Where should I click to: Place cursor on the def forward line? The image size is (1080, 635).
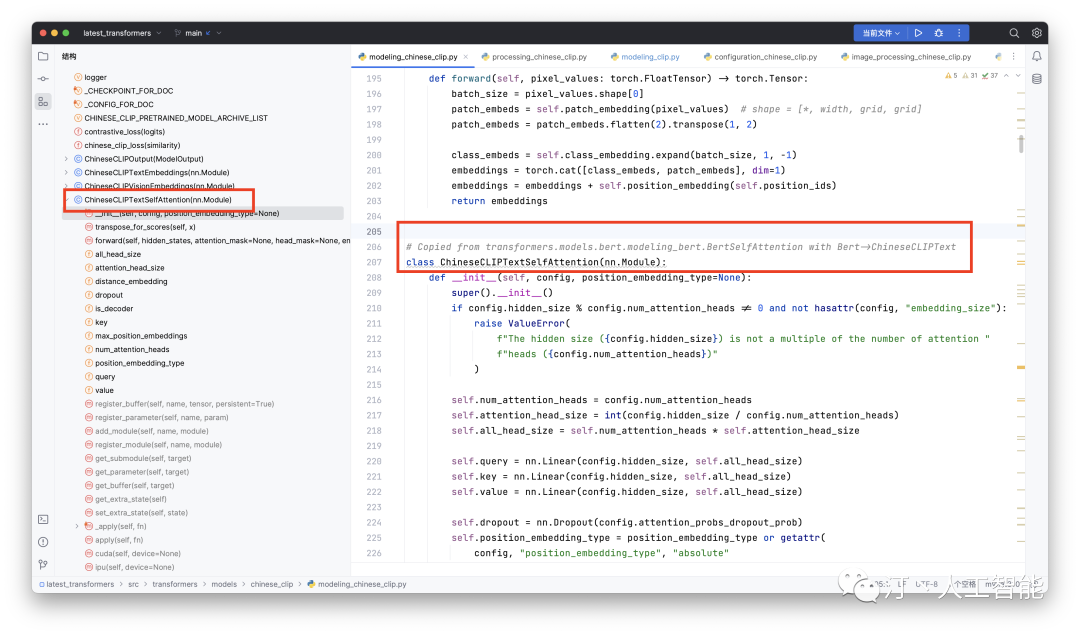pyautogui.click(x=618, y=79)
